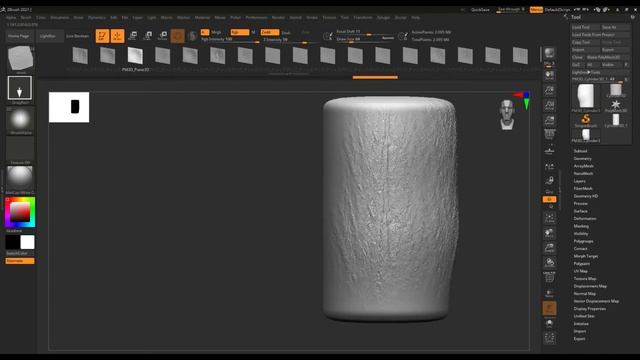Click the Xpose icon in right shelf
The width and height of the screenshot is (640, 360).
(x=549, y=338)
